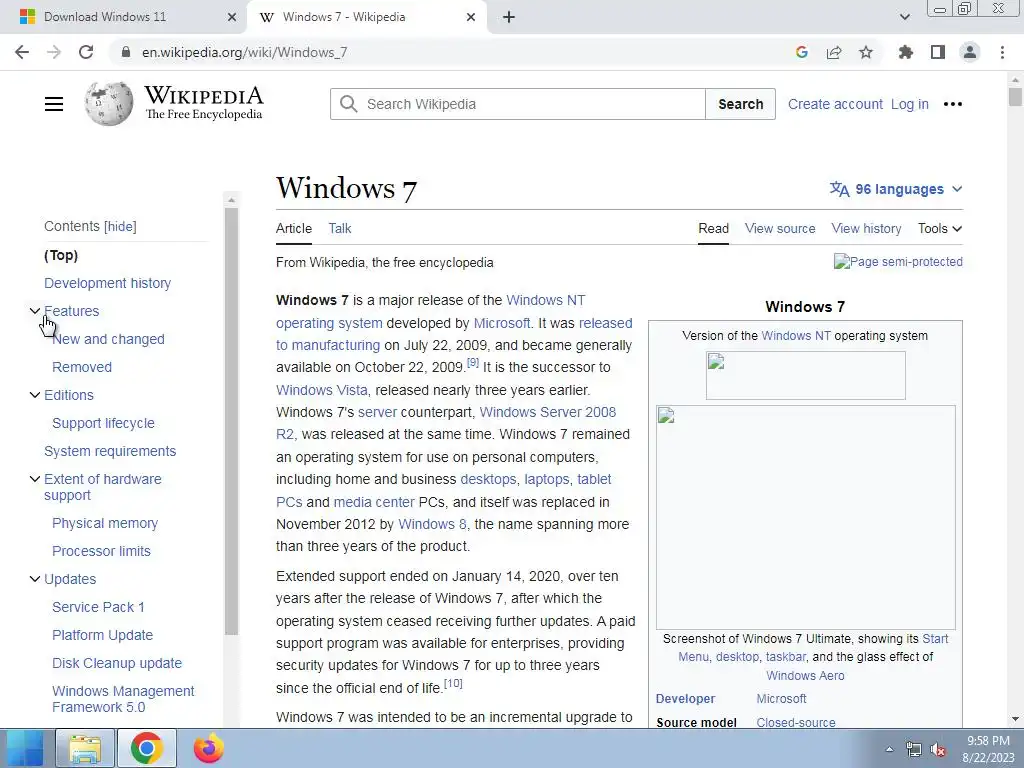
Task: Collapse the Features contents section
Action: (35, 311)
